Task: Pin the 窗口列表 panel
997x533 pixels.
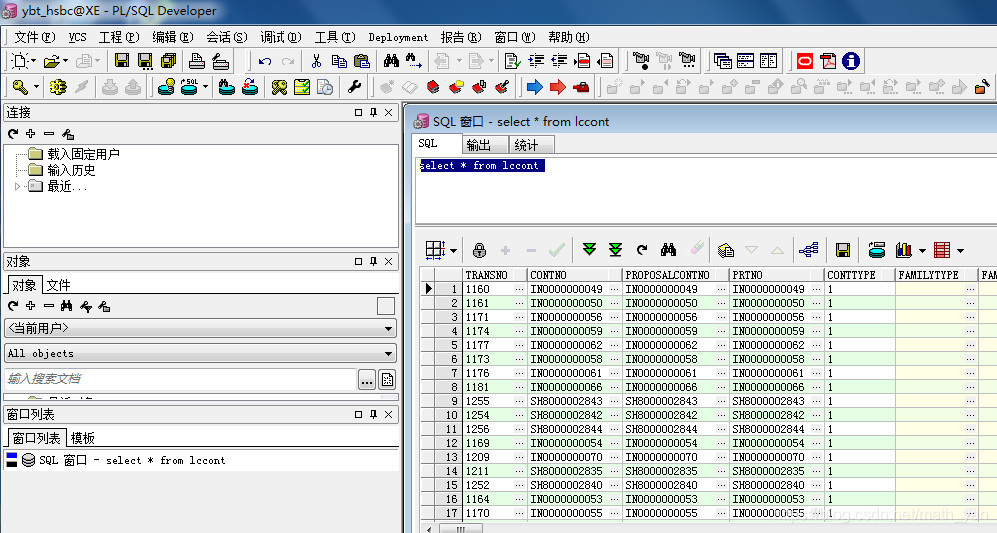Action: 373,414
